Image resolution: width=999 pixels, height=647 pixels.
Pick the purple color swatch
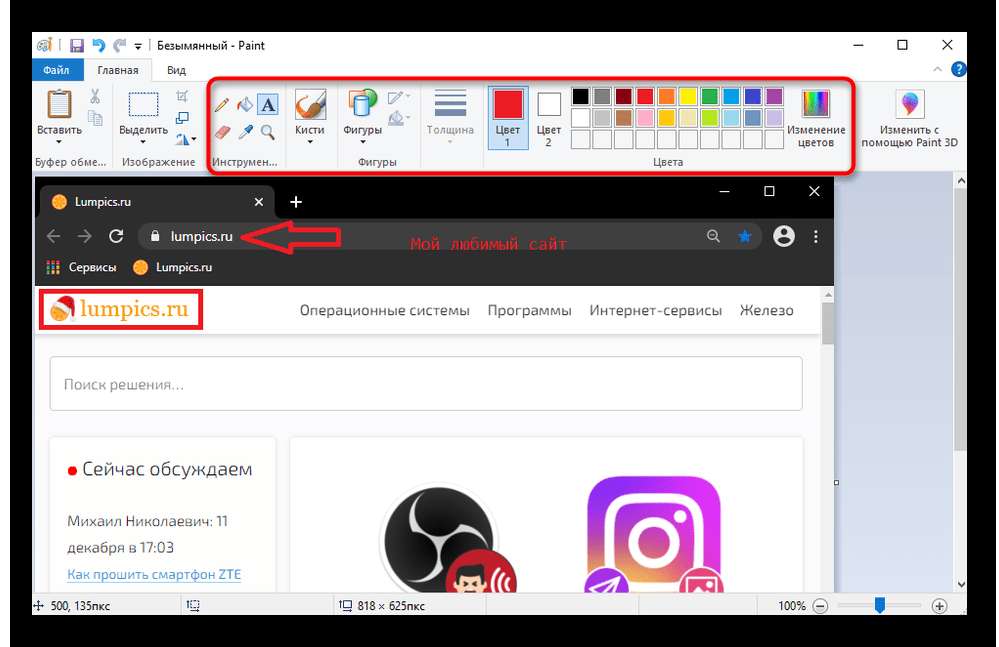coord(774,96)
